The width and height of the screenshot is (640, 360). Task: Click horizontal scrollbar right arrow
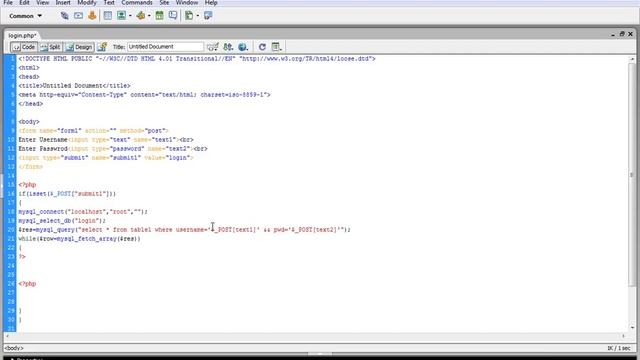[623, 336]
